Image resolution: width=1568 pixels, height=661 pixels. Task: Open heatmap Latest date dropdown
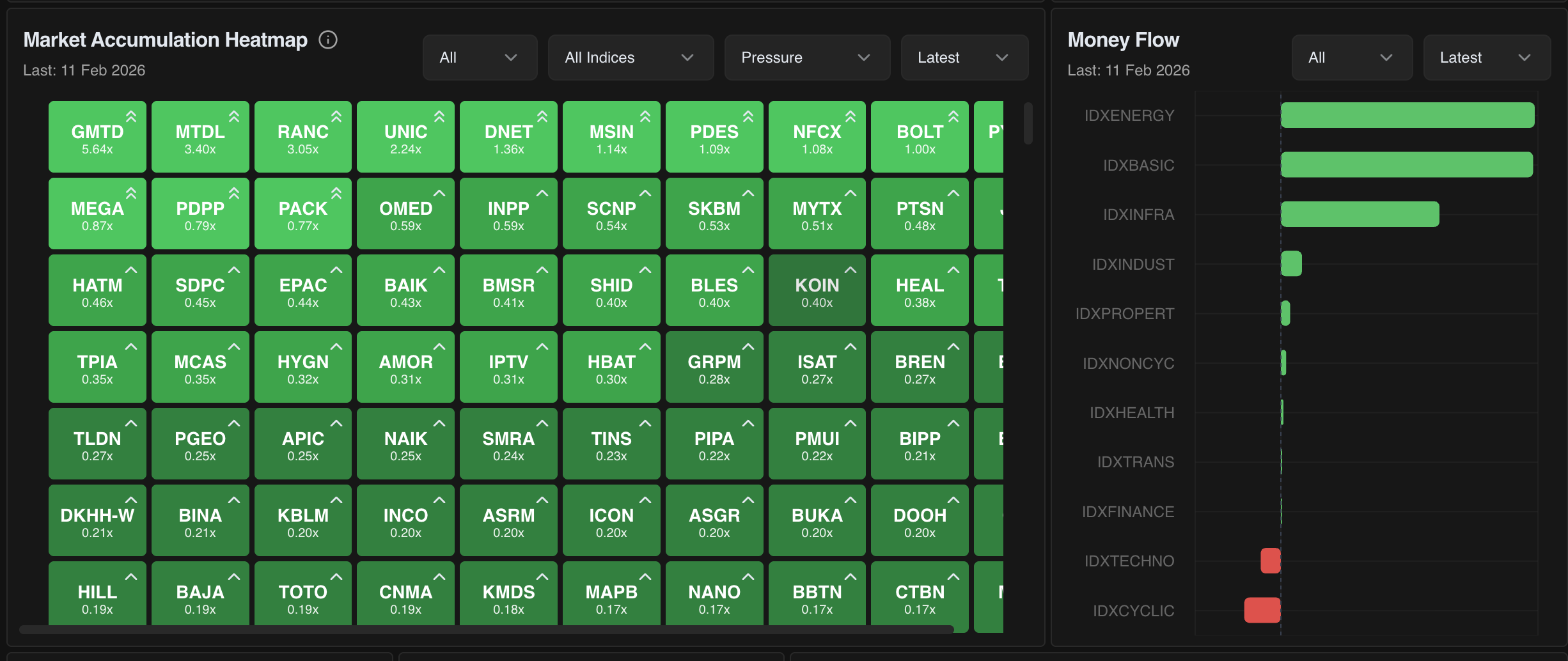[964, 58]
